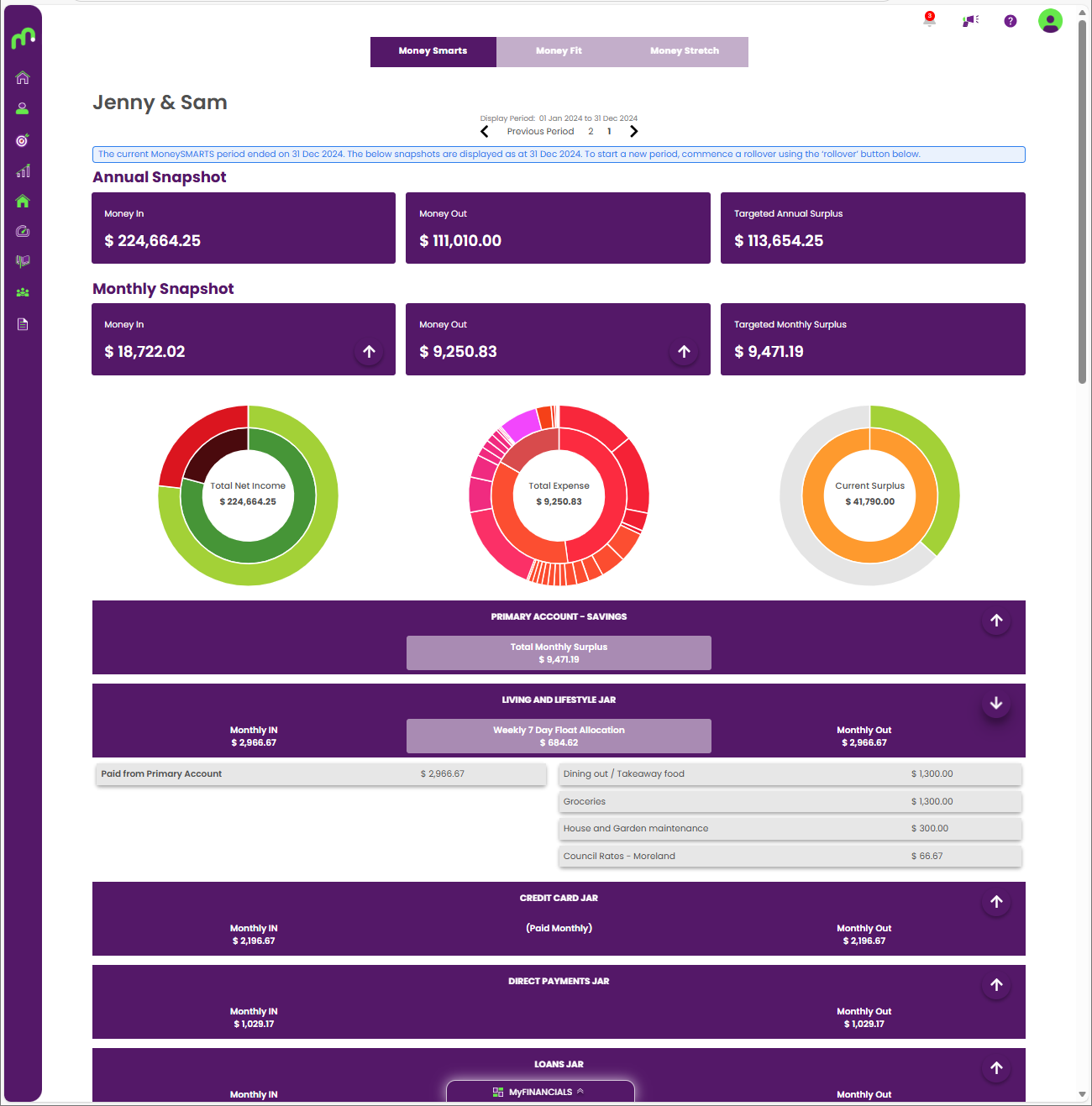Open the document icon in sidebar
Viewport: 1092px width, 1106px height.
pyautogui.click(x=23, y=324)
